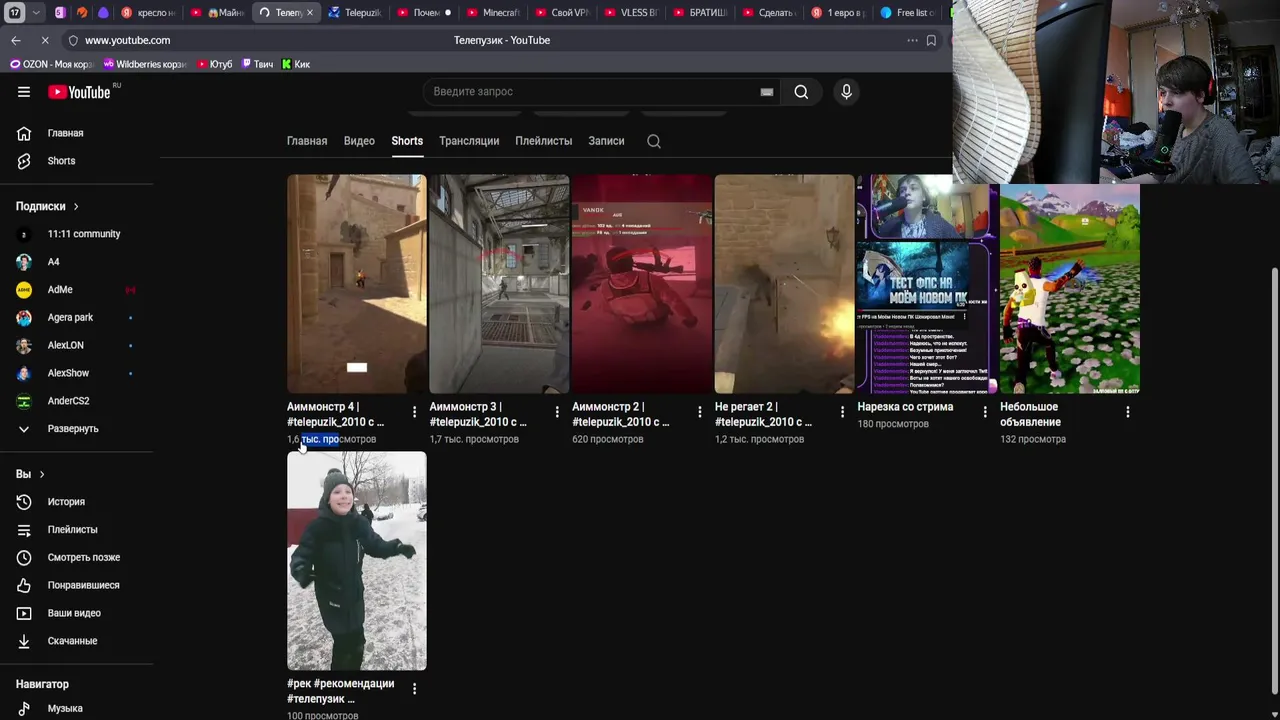Switch to Telepuzik browser tab
Screen dimensions: 1280x720
(354, 13)
